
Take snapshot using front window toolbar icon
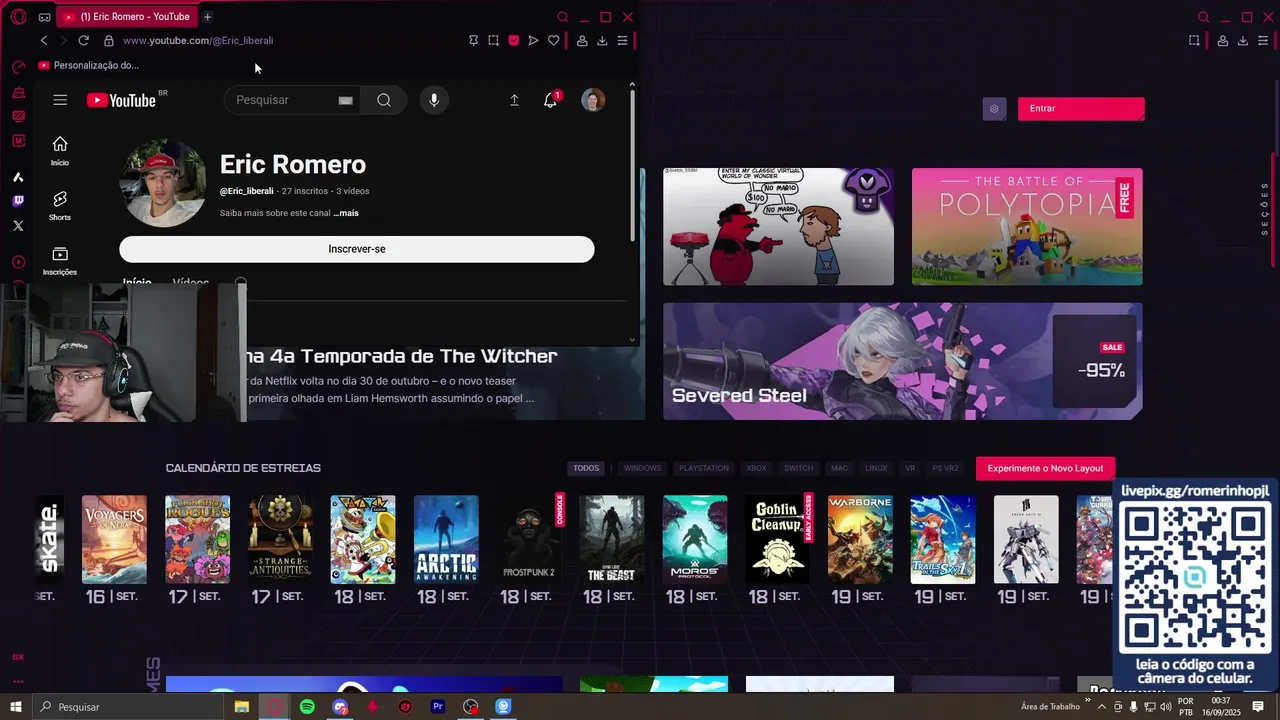[494, 41]
